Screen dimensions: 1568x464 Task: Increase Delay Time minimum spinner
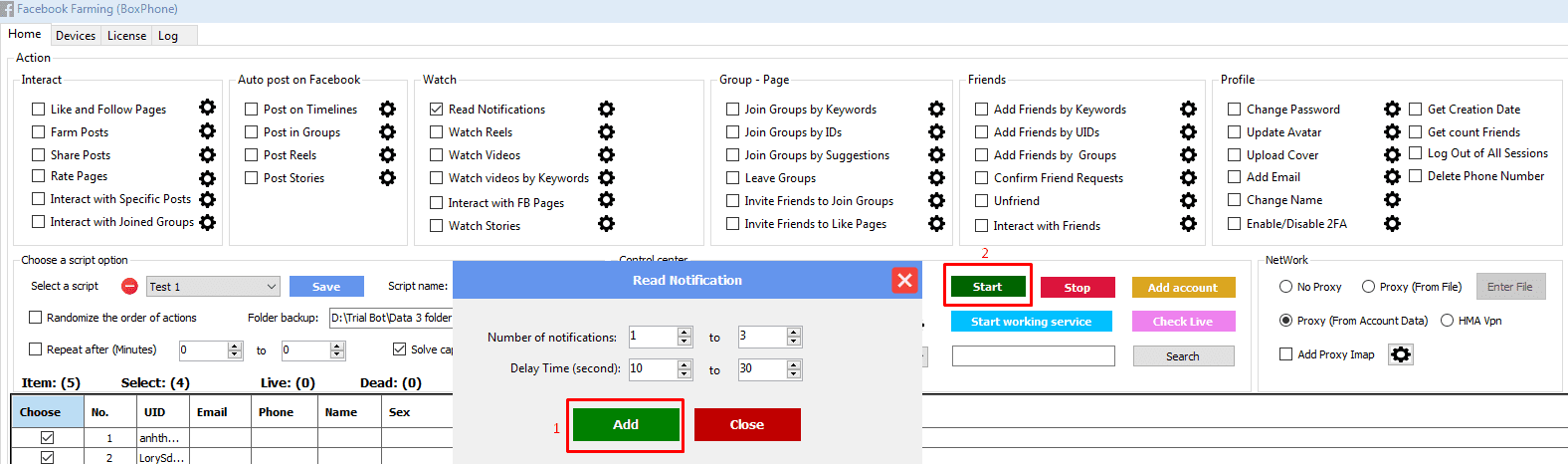685,364
